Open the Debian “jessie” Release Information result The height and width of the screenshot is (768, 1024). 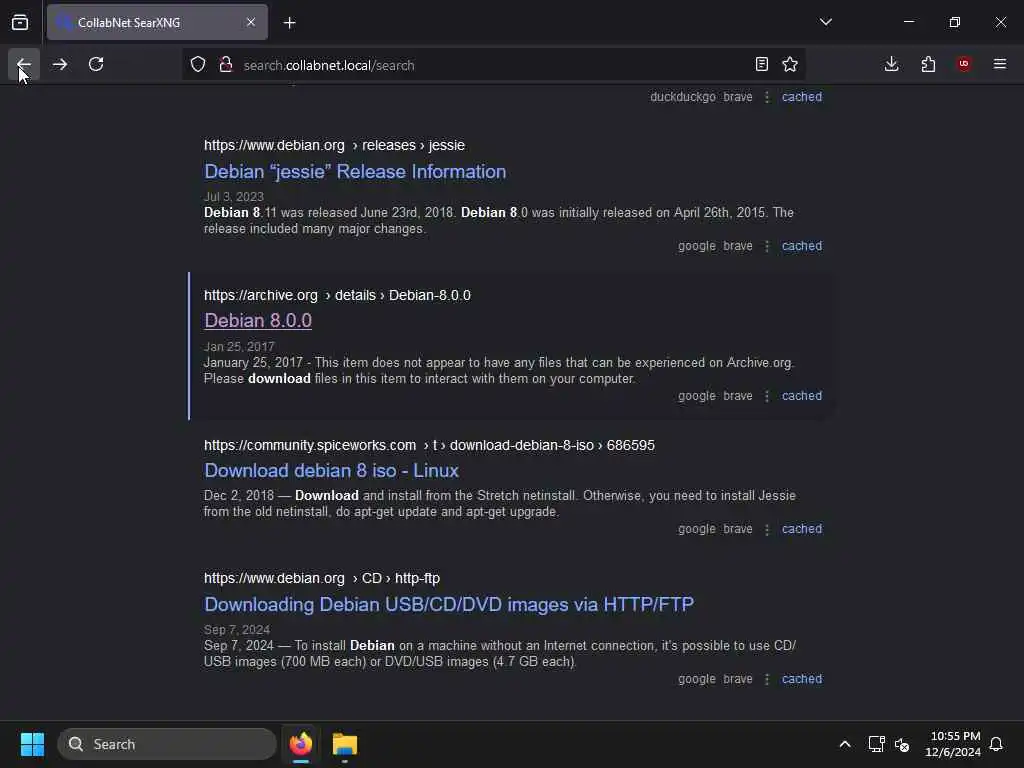355,171
